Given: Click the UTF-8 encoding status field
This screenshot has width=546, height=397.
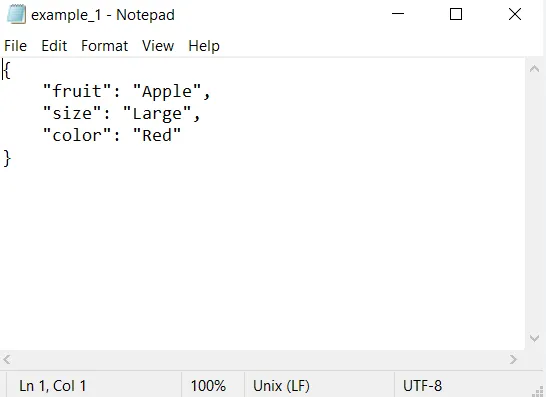Looking at the screenshot, I should pos(422,386).
